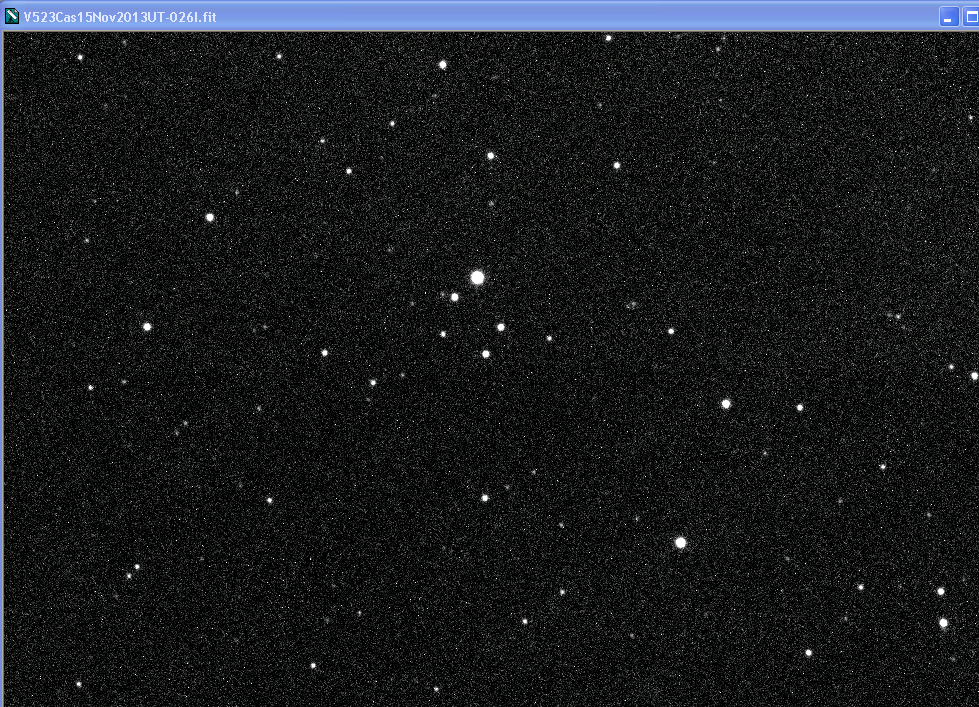Click the FITS document icon in title bar

pyautogui.click(x=11, y=17)
